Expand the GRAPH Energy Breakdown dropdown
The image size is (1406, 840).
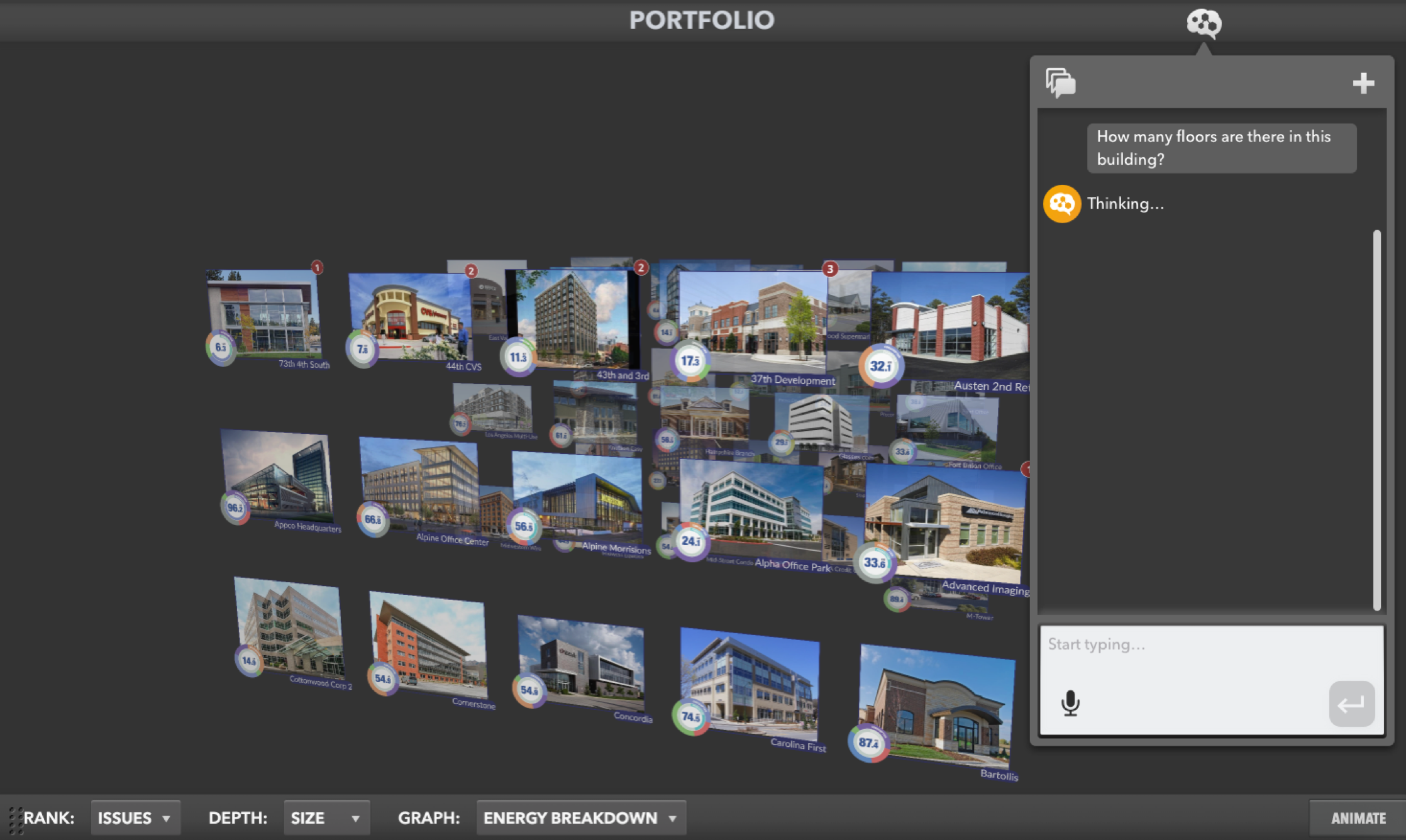(x=580, y=818)
